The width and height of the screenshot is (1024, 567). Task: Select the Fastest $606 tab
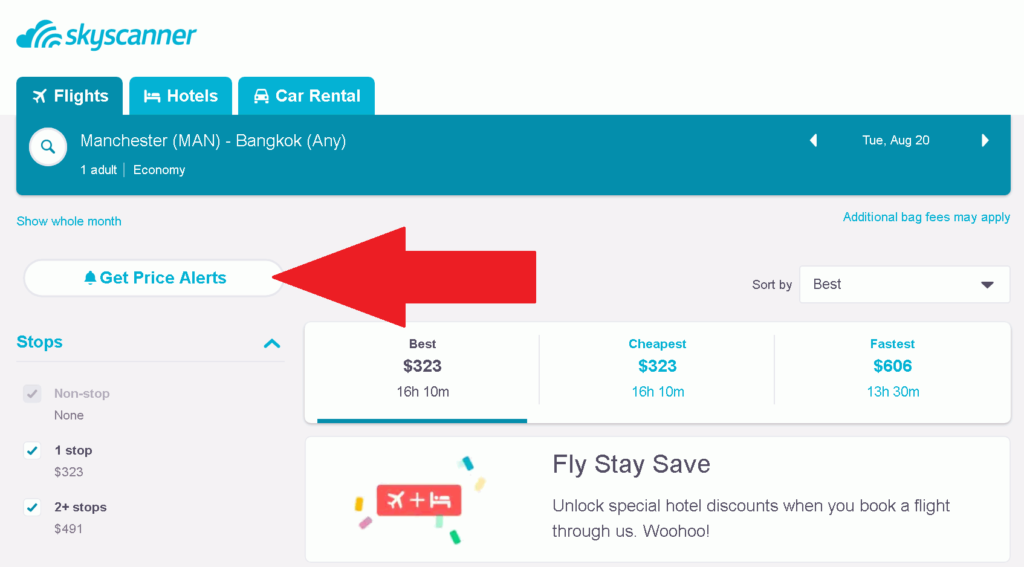(892, 367)
